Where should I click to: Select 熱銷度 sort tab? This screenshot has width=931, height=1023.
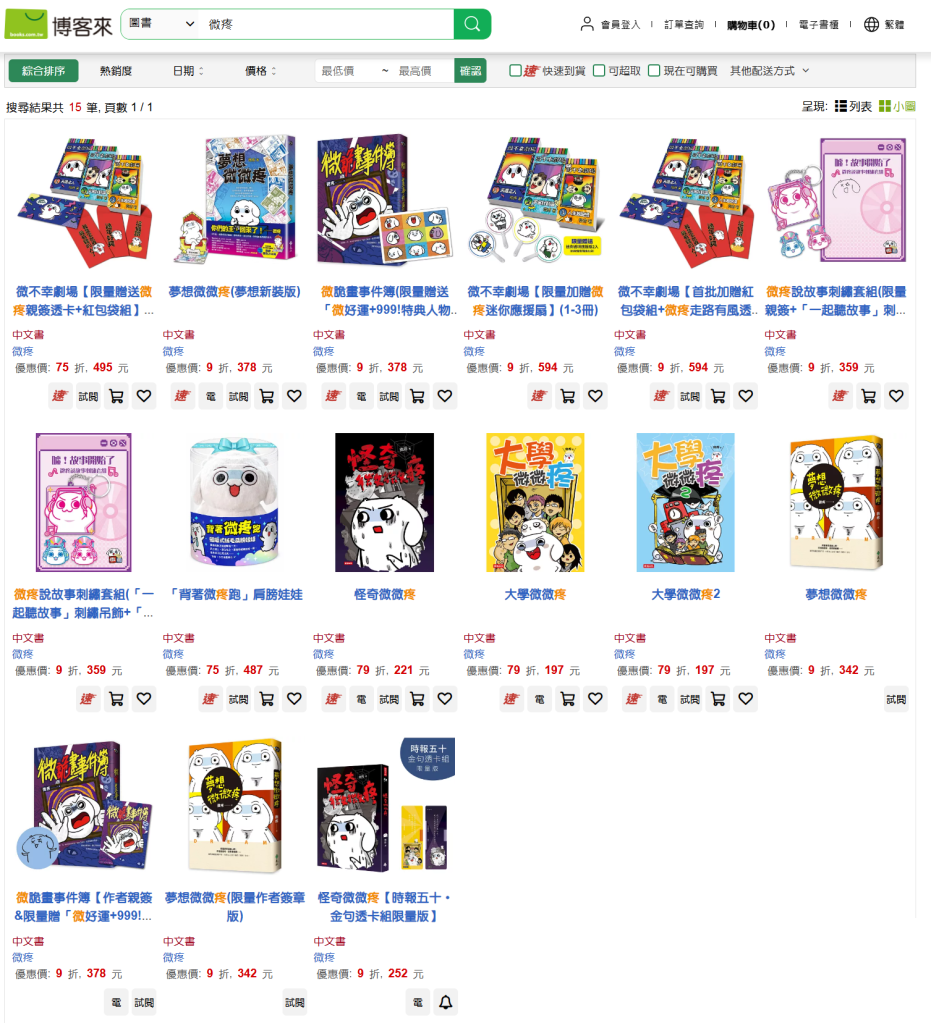116,70
